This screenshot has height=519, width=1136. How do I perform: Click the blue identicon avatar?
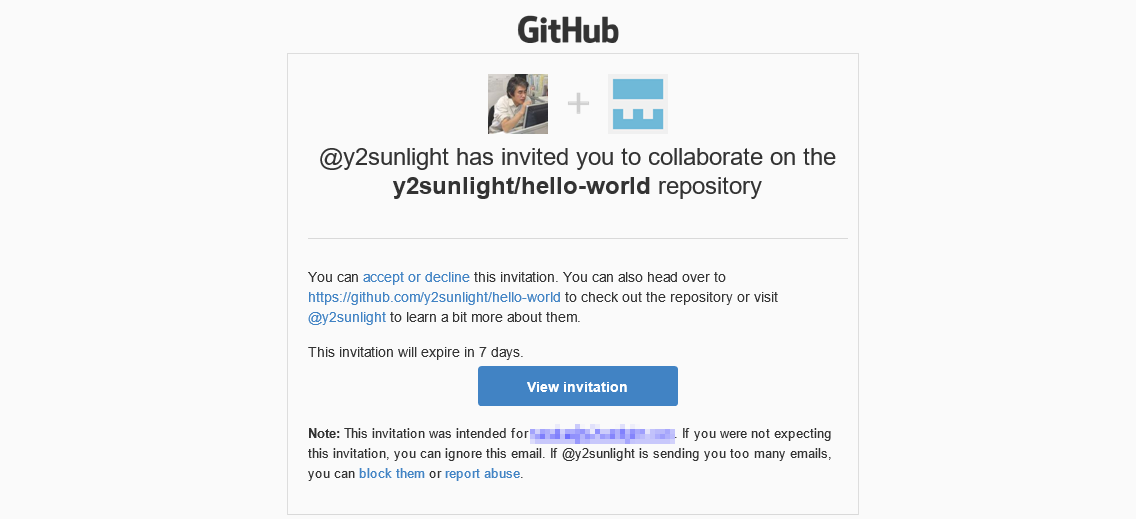[638, 104]
